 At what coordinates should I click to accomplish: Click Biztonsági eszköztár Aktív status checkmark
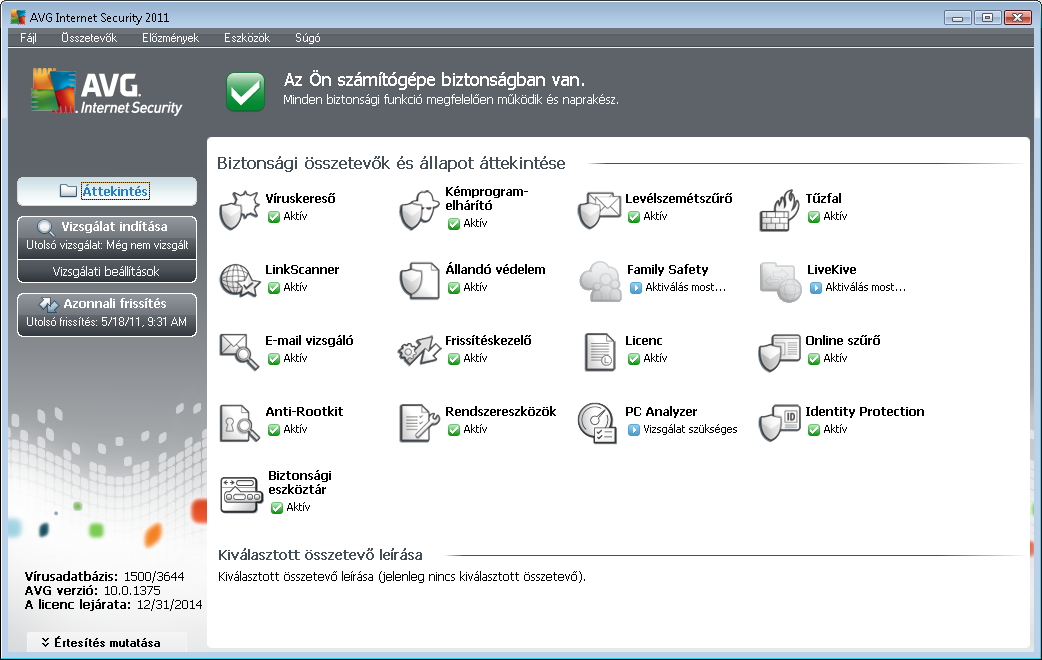277,508
